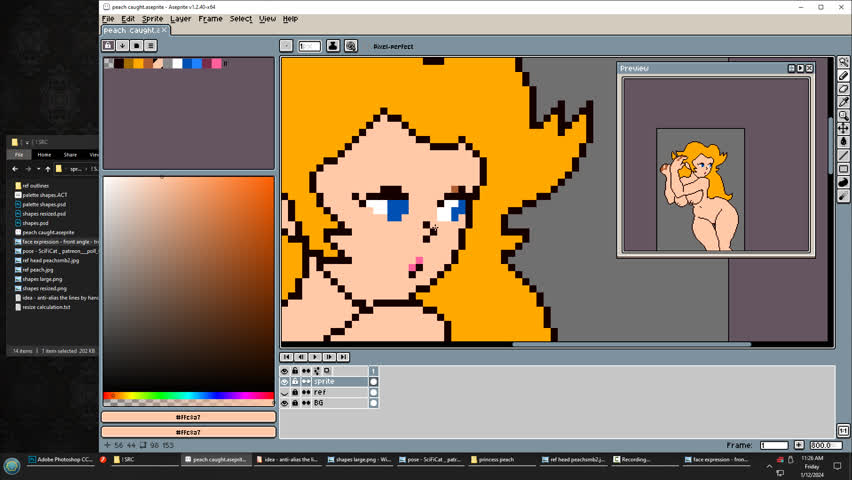Pick the Eyedropper tool
This screenshot has height=480, width=852.
844,102
